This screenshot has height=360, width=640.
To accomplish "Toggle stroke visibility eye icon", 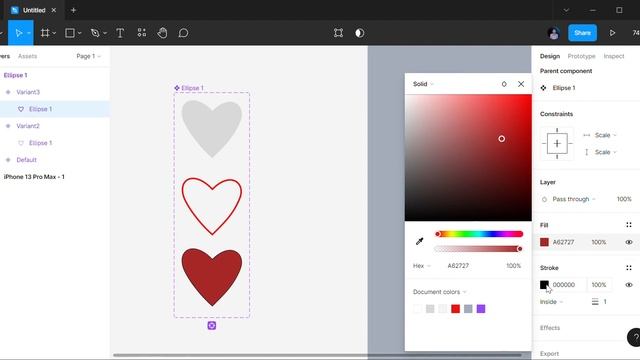I will 629,285.
